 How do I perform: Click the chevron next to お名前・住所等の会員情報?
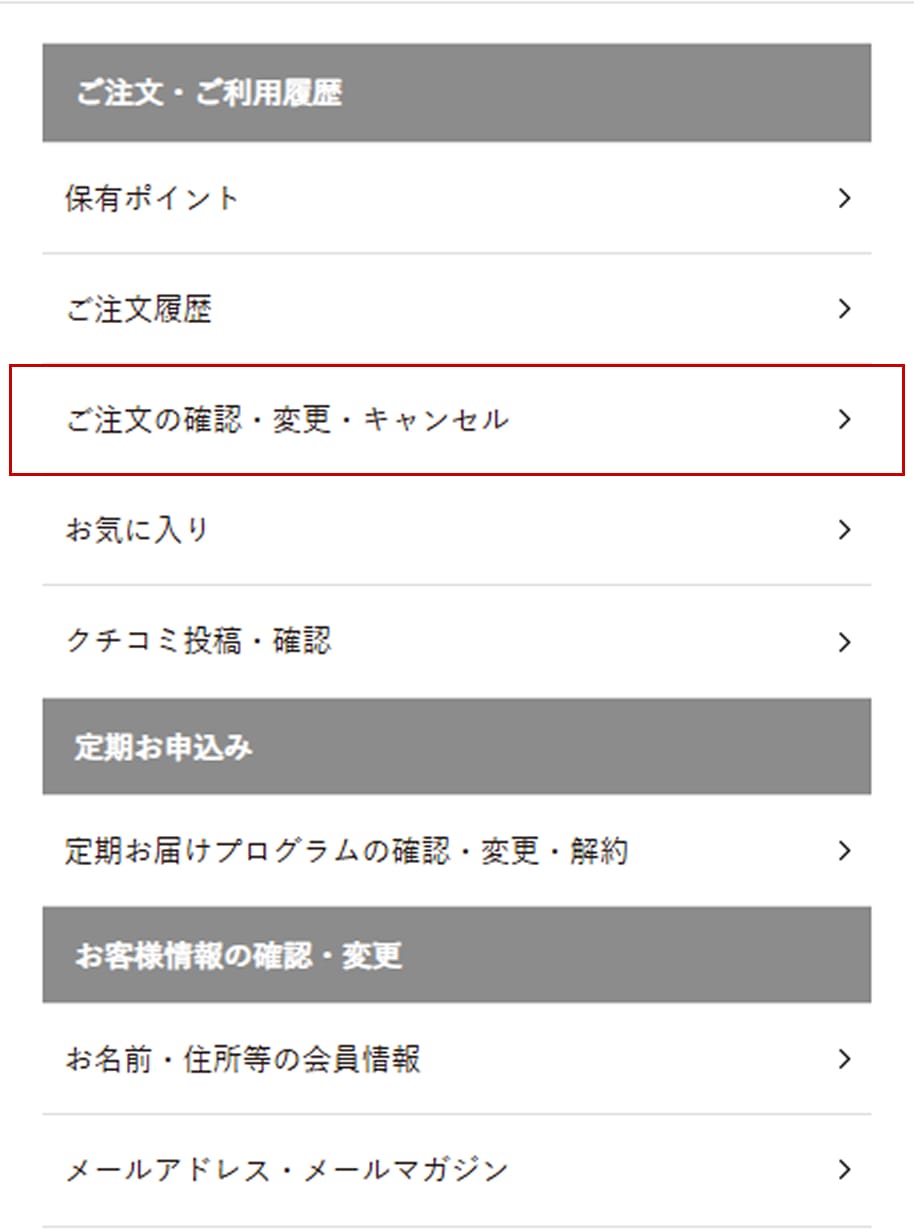click(845, 1058)
